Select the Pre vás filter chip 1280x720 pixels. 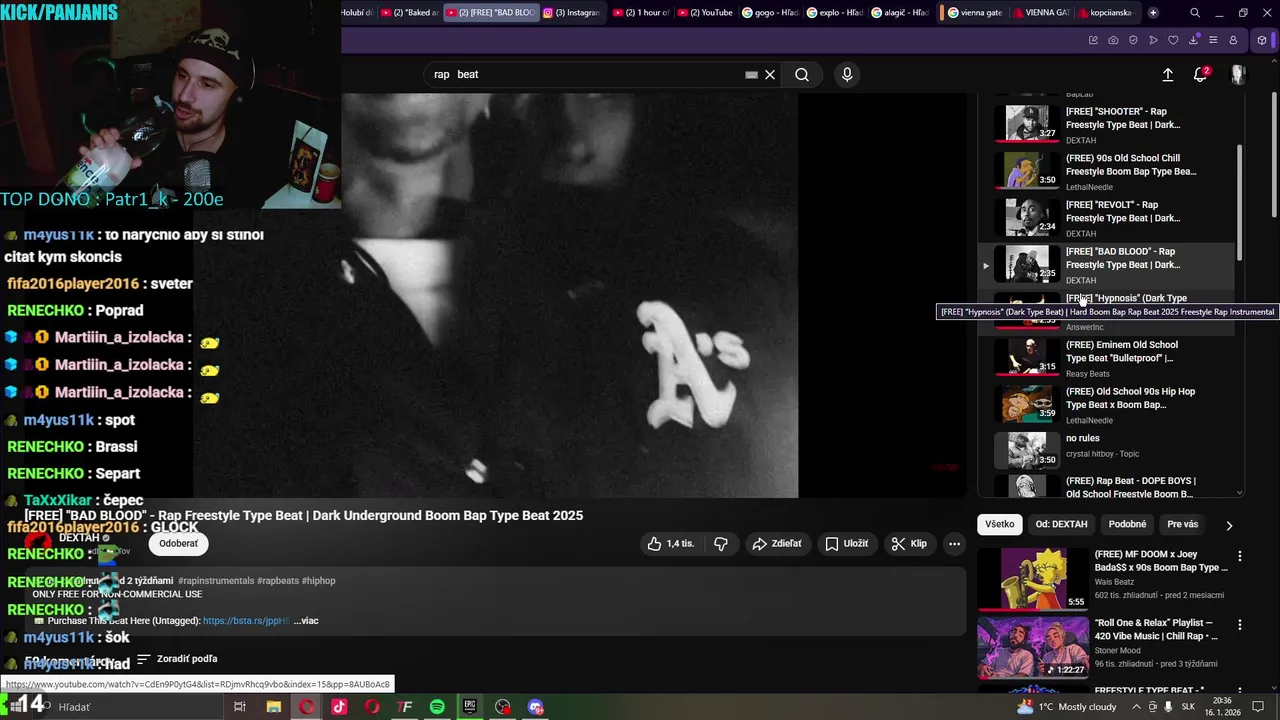pos(1182,525)
